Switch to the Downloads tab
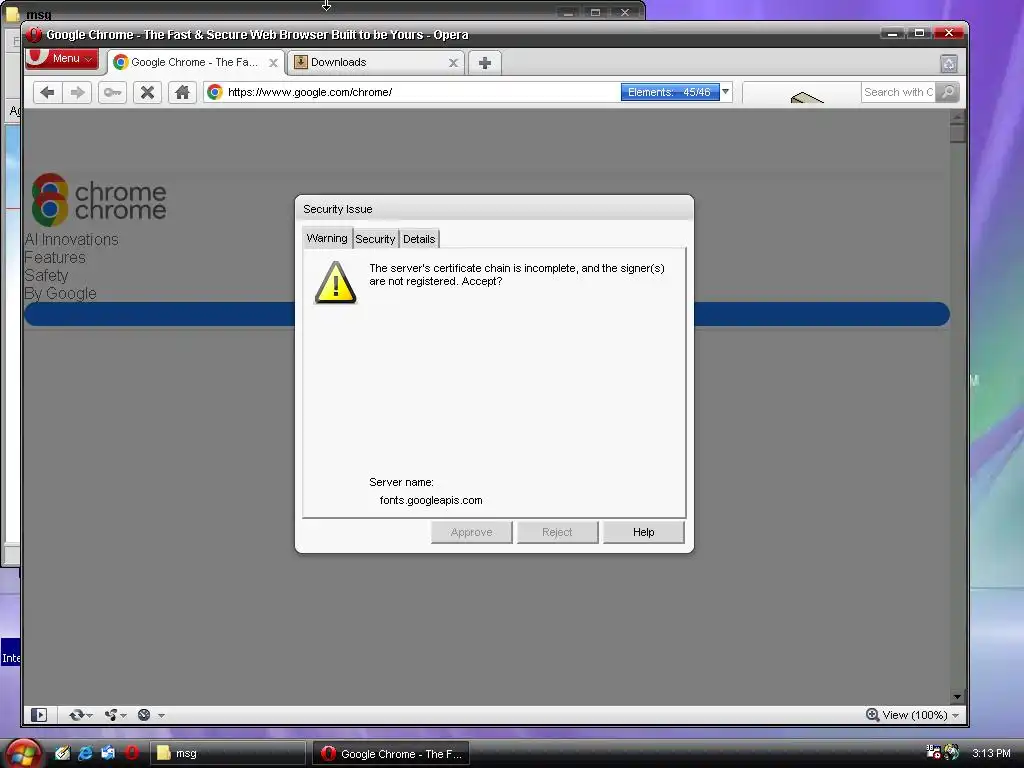 click(376, 63)
